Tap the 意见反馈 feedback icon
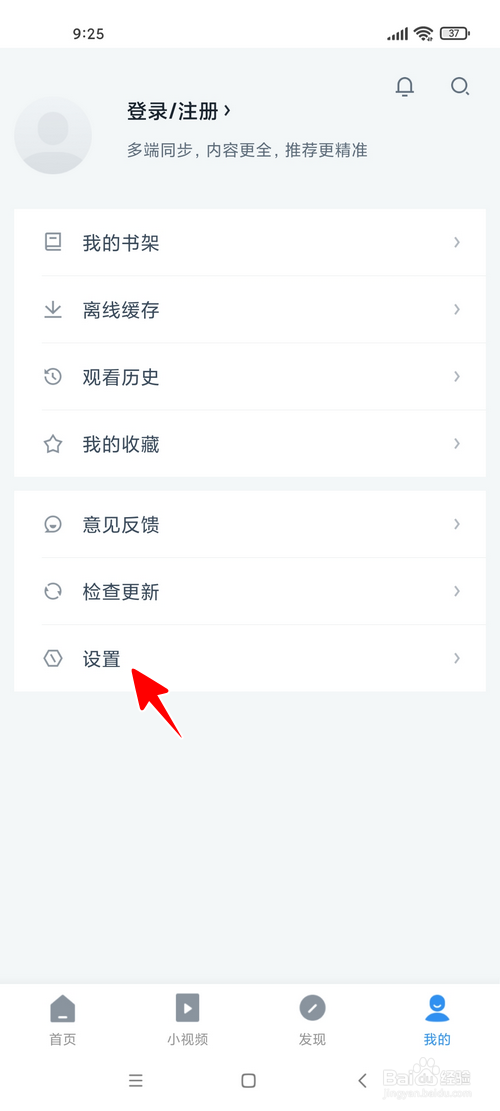This screenshot has height=1111, width=500. click(53, 524)
